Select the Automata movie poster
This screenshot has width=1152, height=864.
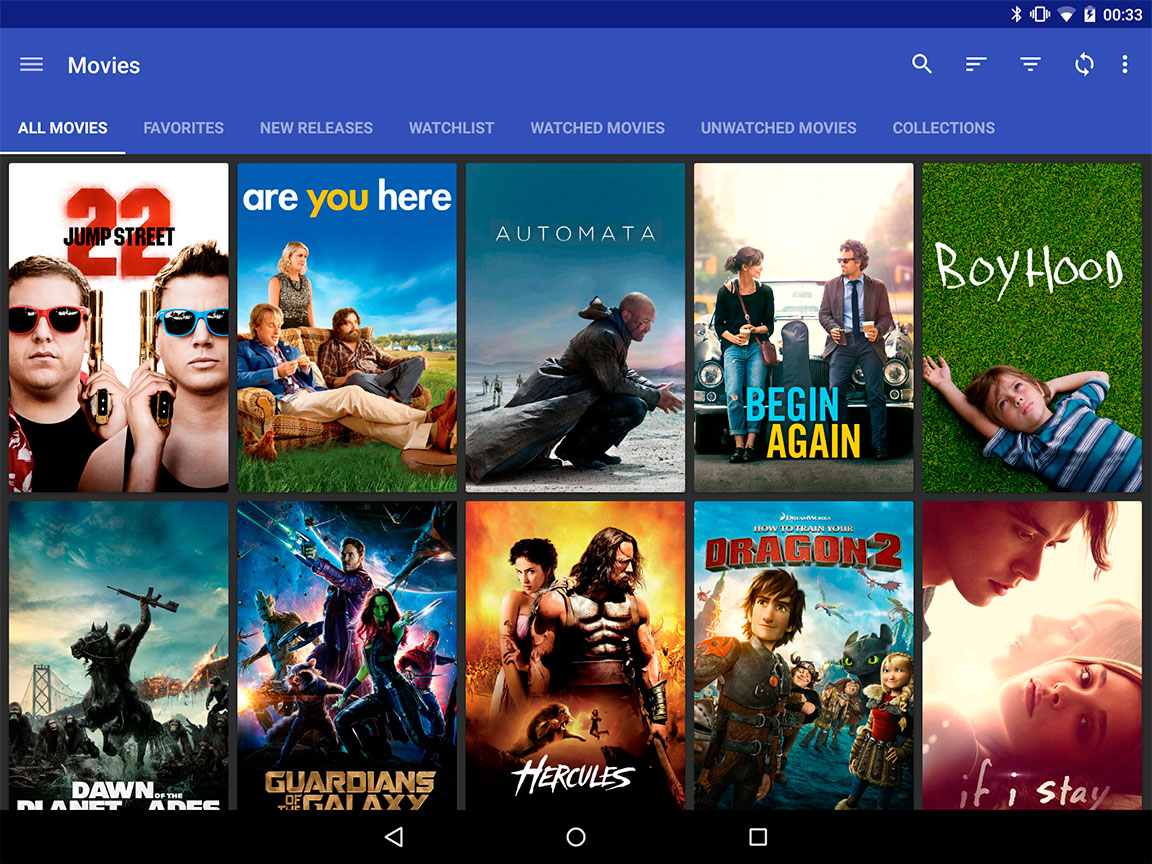coord(575,328)
